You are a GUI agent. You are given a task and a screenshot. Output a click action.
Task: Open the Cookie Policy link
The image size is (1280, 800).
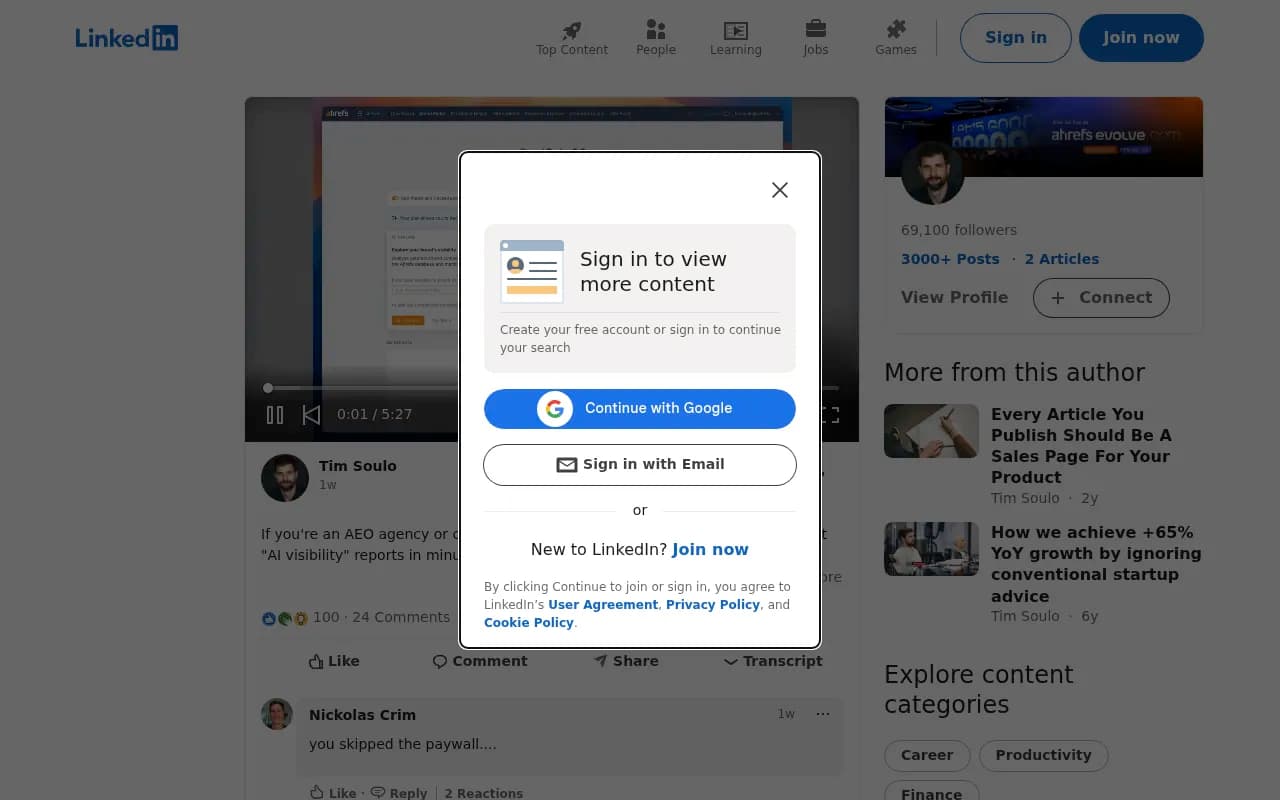(x=529, y=623)
